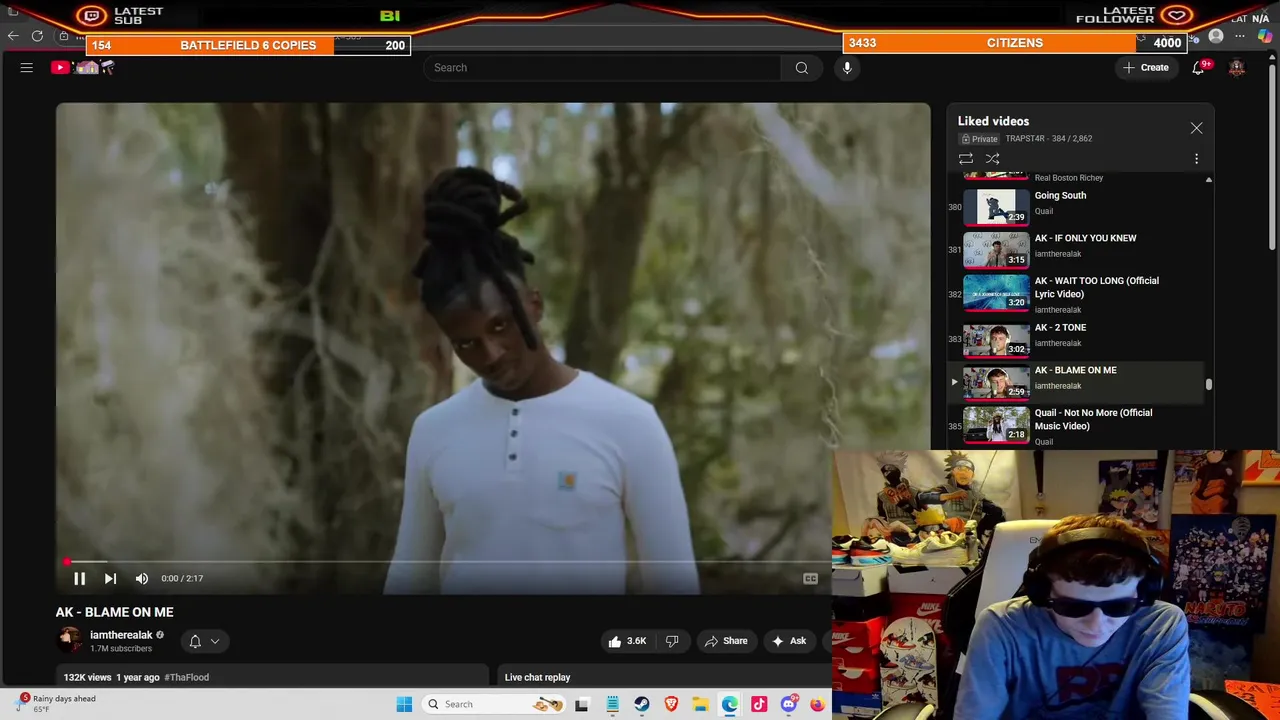Click the magnifier search button
1280x720 pixels.
pyautogui.click(x=801, y=67)
